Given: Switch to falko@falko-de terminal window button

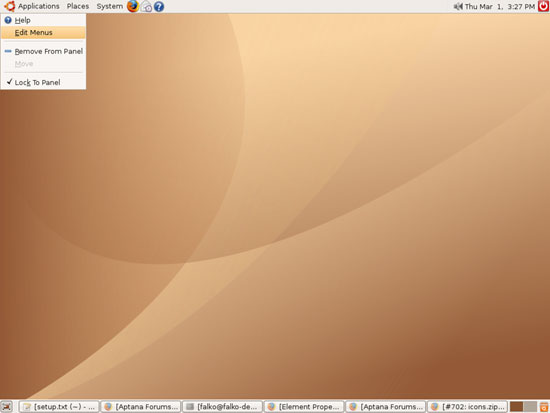Looking at the screenshot, I should 222,407.
